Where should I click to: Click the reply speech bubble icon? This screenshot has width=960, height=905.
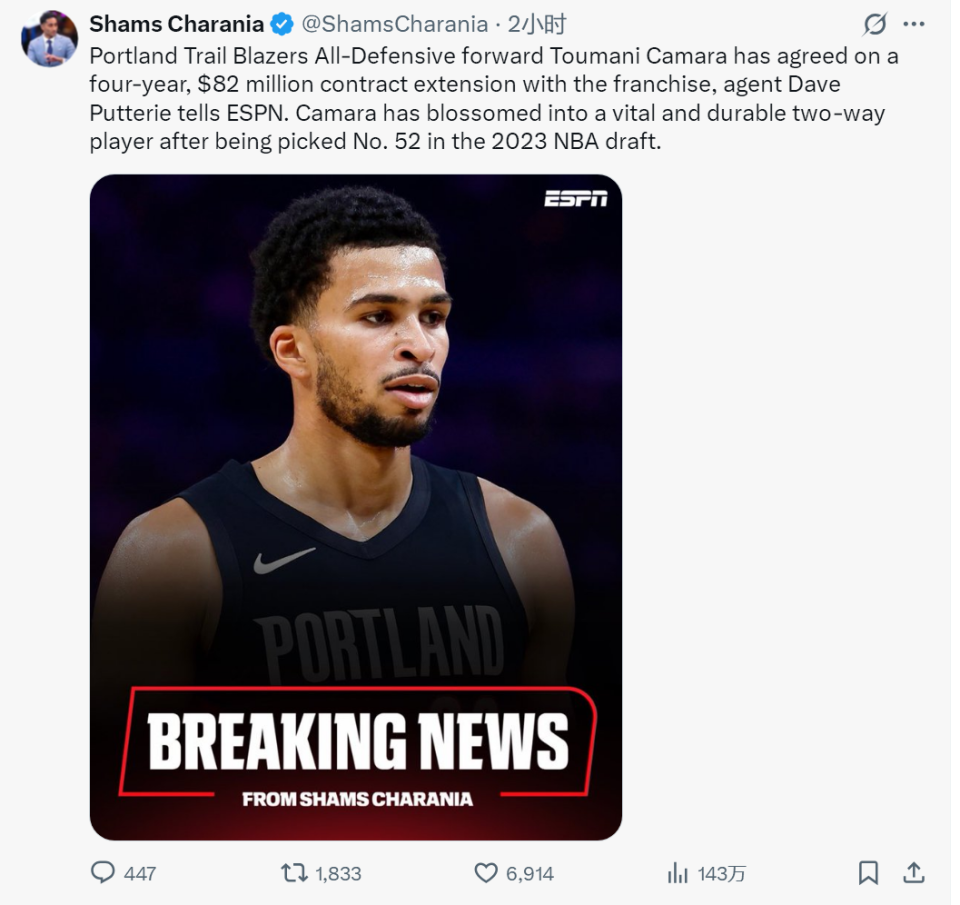click(103, 873)
